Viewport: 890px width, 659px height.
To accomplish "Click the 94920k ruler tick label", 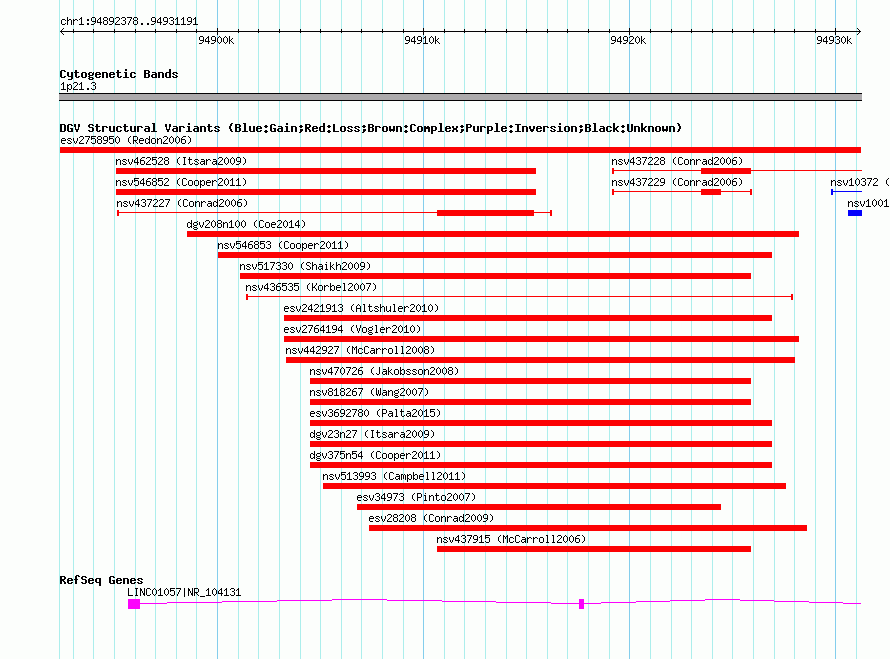I will coord(628,40).
